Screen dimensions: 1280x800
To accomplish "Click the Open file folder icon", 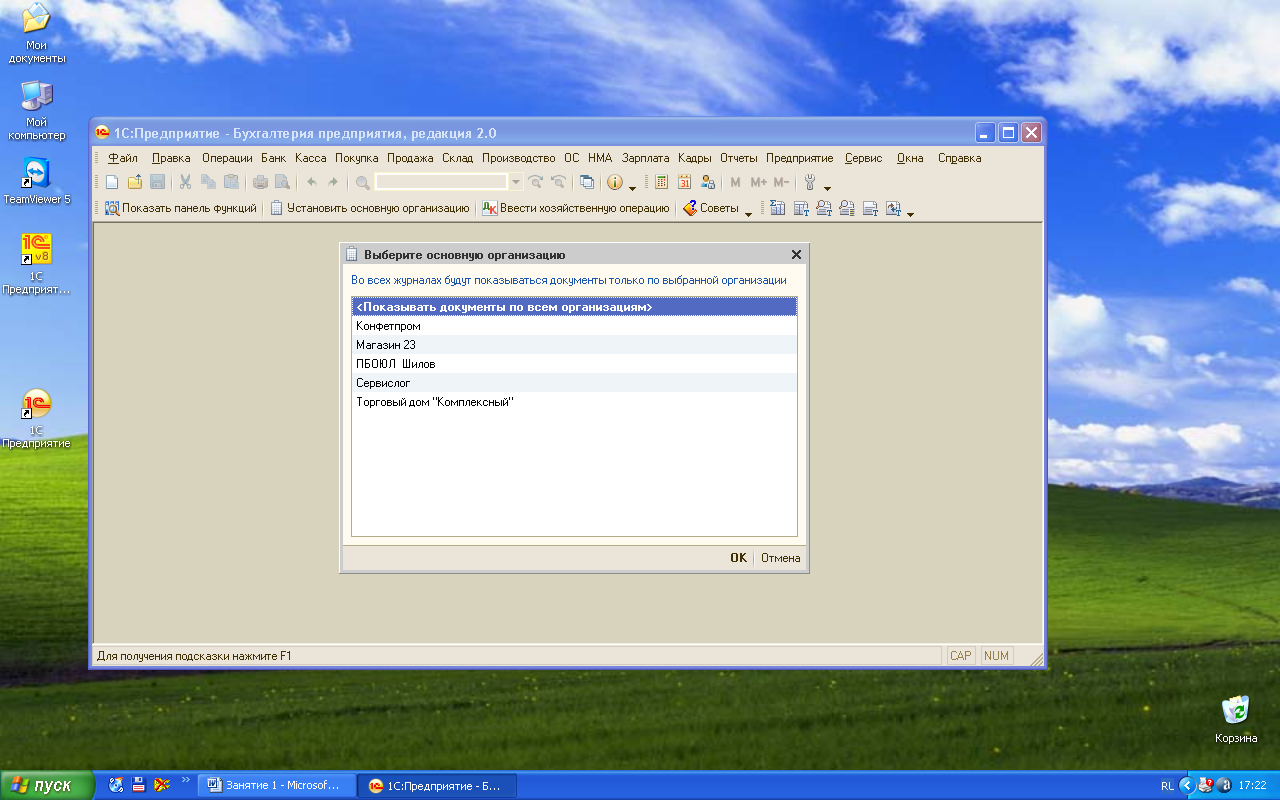I will (135, 182).
